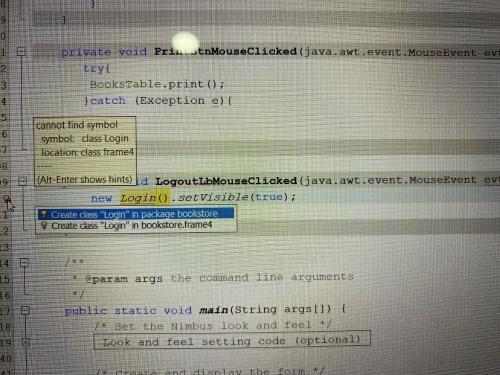Click the PrintBtnMouseClicked method name
Viewport: 500px width, 375px height.
(x=225, y=52)
